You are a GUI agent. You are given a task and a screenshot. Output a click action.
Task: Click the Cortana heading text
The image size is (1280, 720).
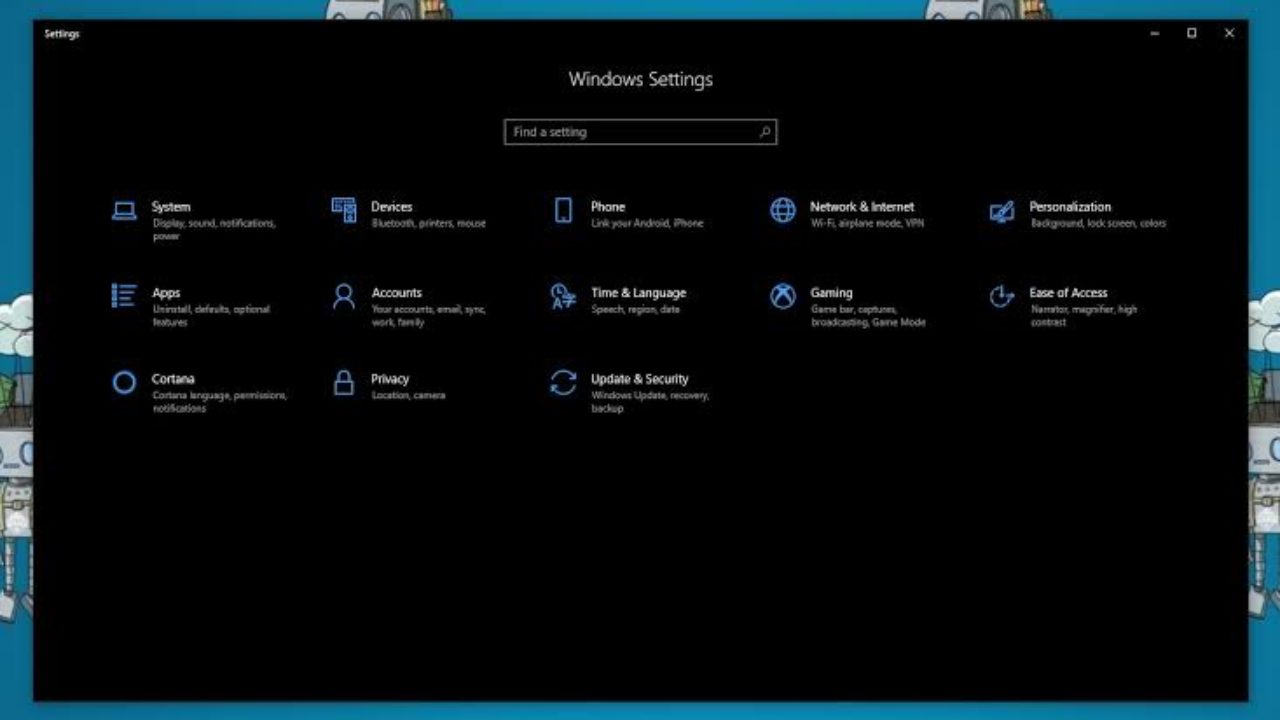[x=173, y=379]
